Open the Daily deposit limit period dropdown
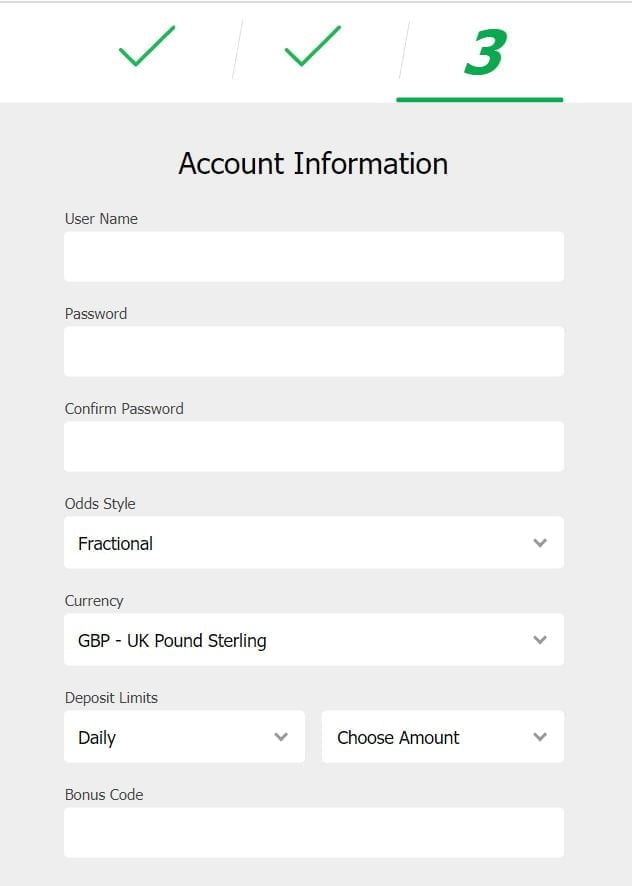The width and height of the screenshot is (632, 886). [x=170, y=737]
